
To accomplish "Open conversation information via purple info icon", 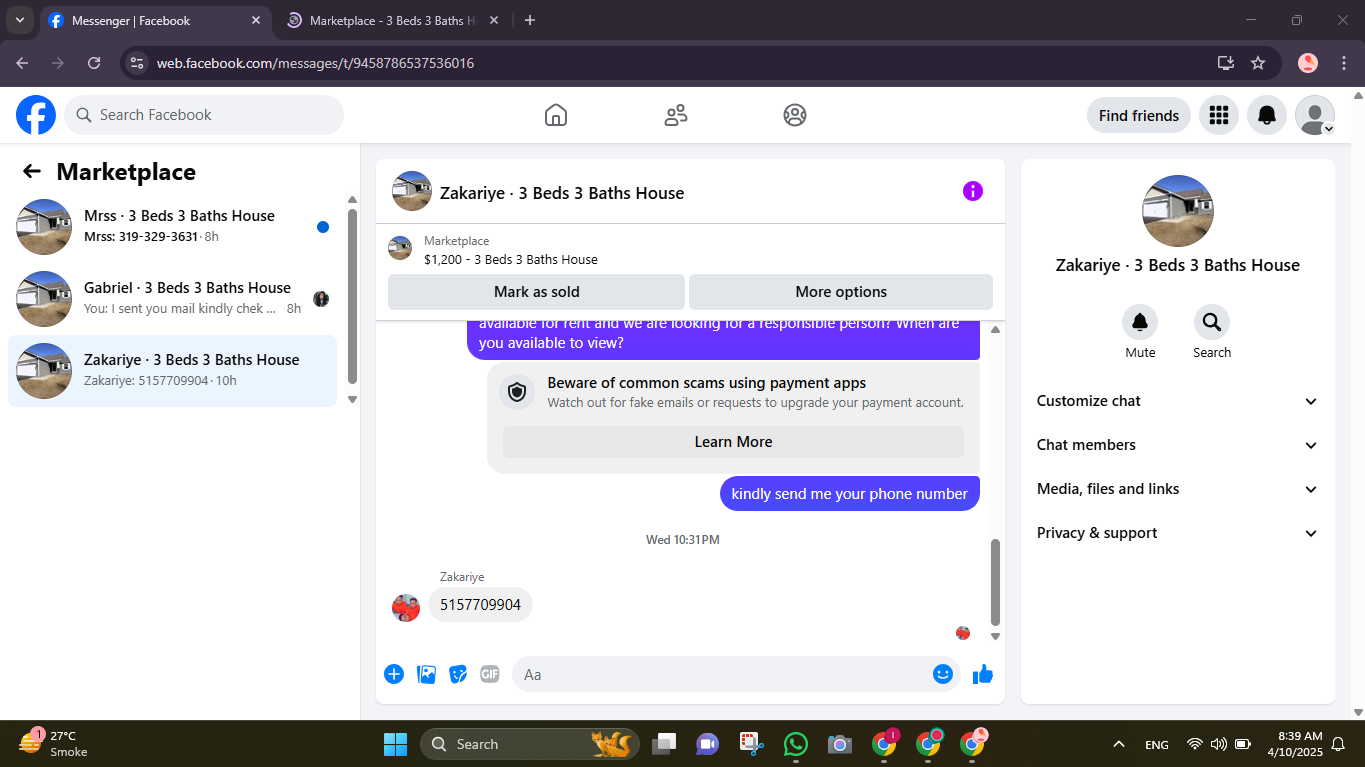I will [973, 191].
